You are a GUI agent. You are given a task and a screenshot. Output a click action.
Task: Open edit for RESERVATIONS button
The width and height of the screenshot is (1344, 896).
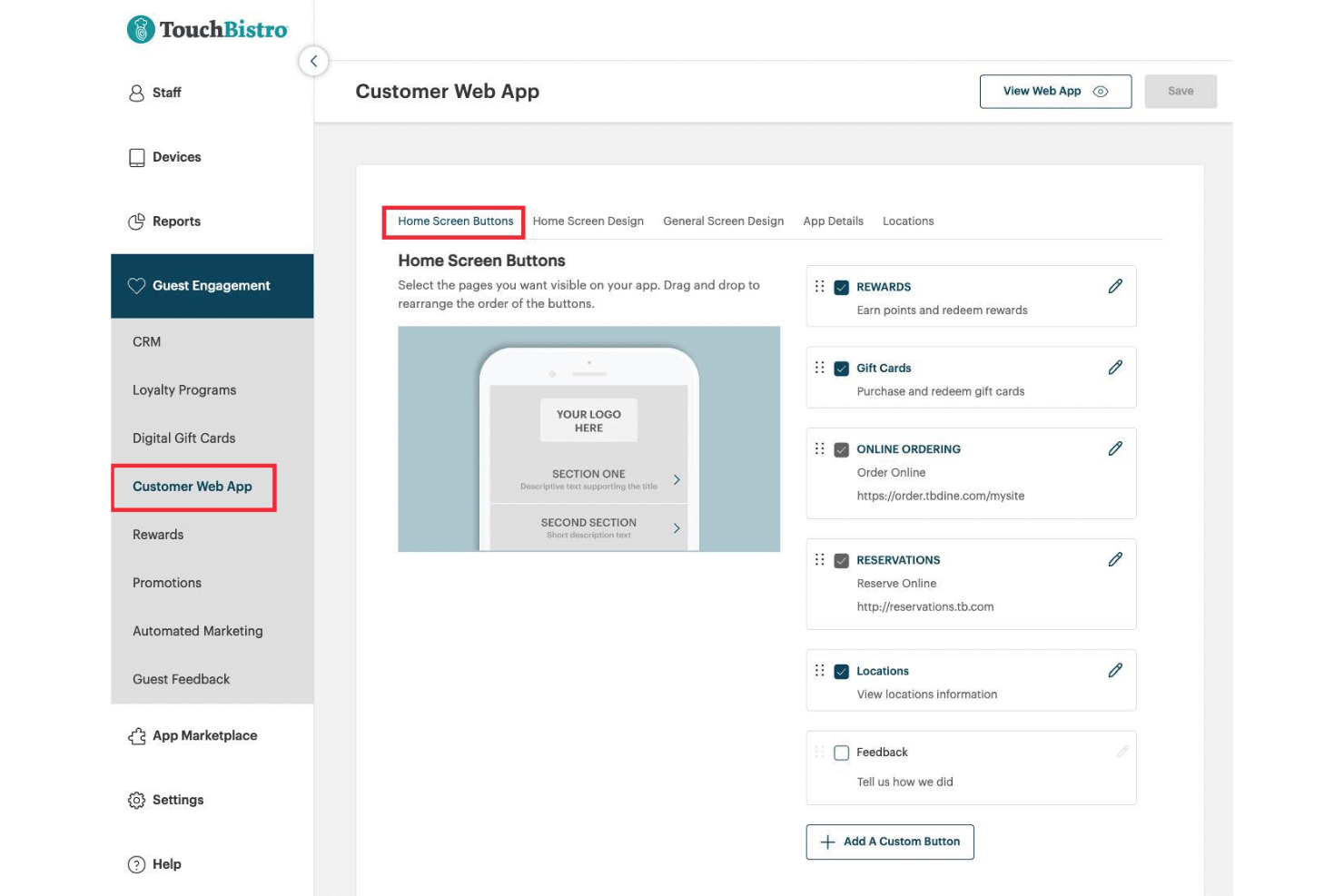click(1115, 559)
